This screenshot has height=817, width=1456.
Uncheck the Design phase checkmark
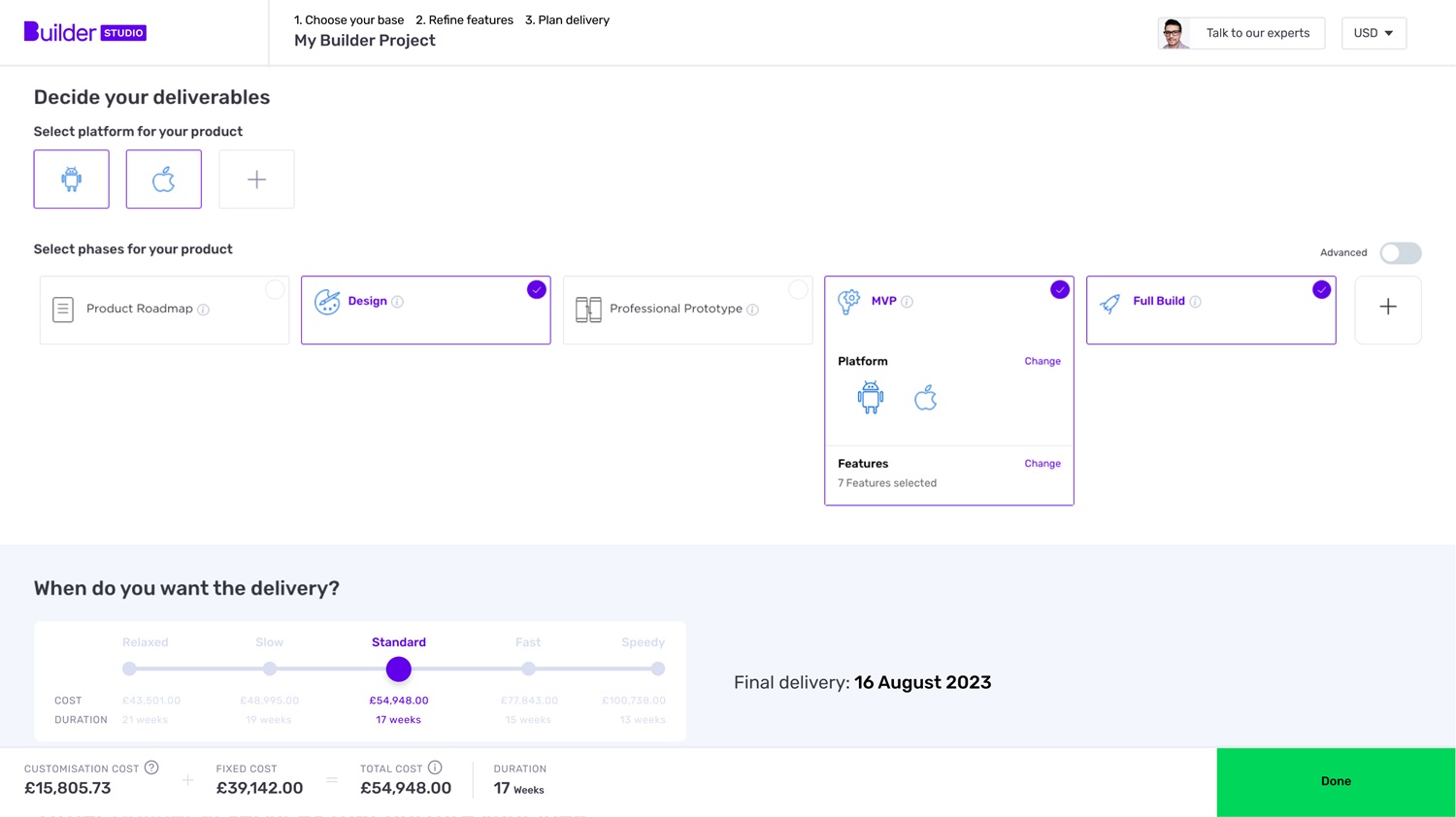537,289
